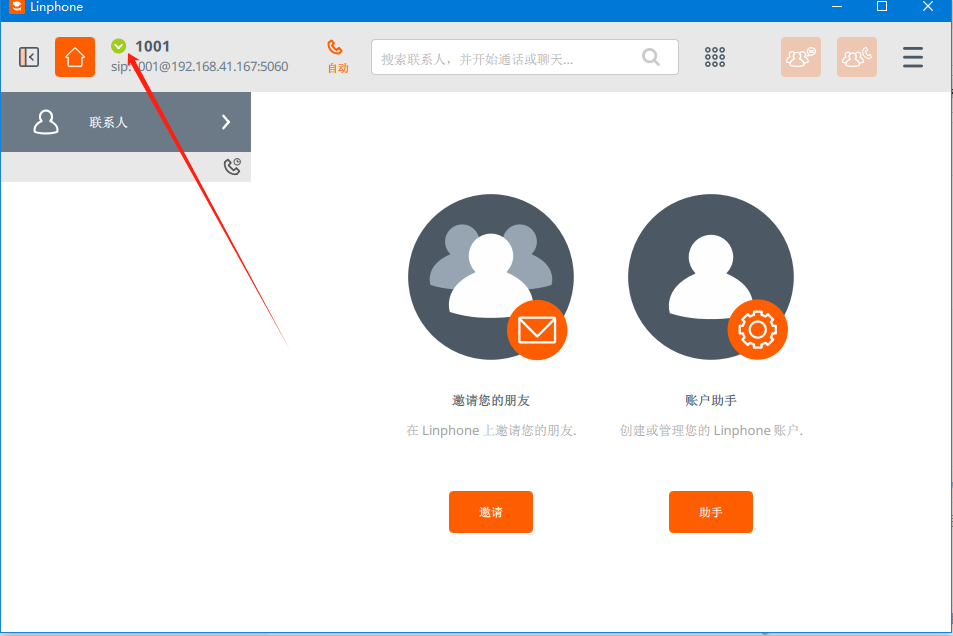Click the invite friends illustration
Screen dimensions: 953x636
[x=490, y=277]
